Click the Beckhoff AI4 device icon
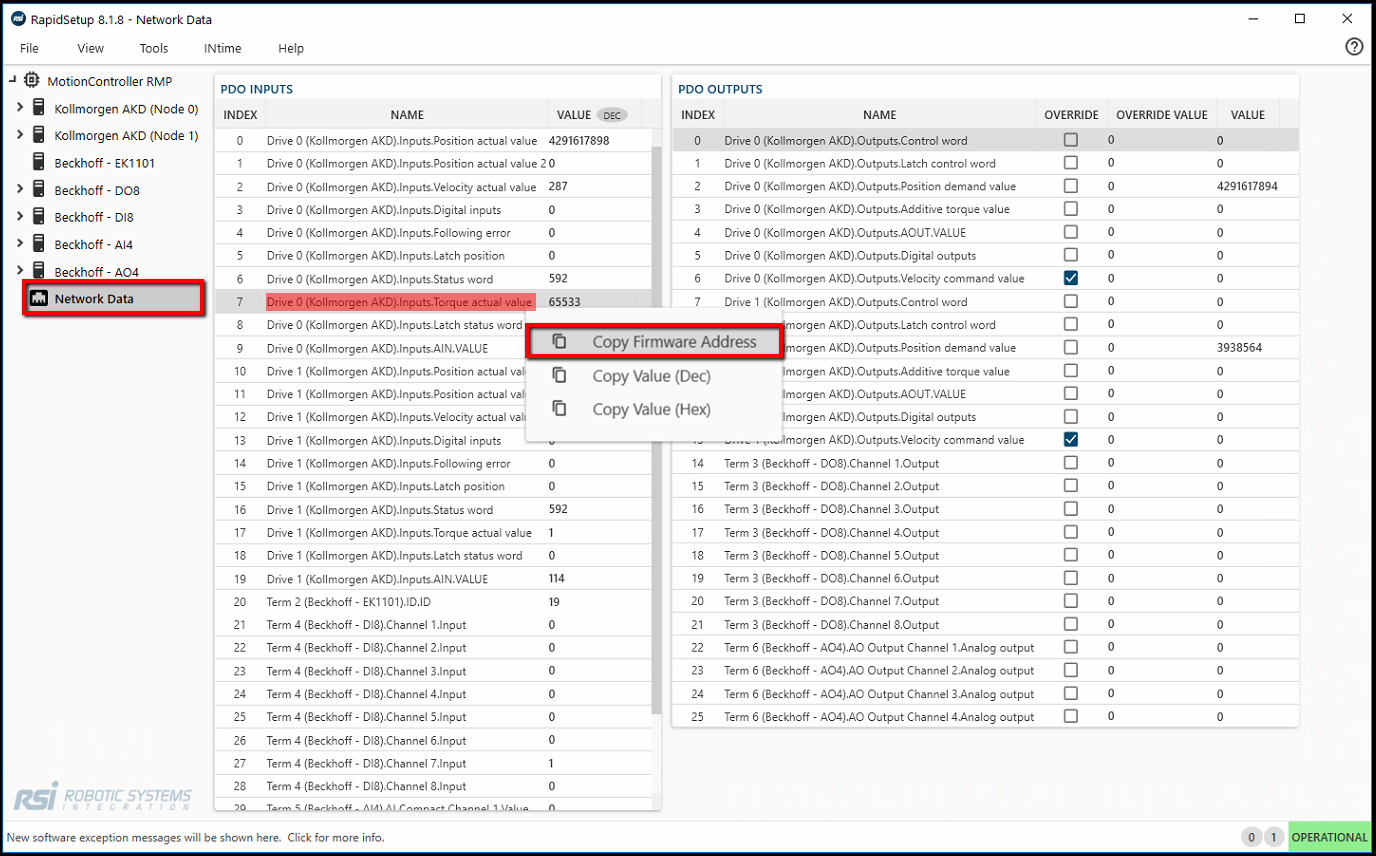Screen dimensions: 1376x856 (39, 243)
